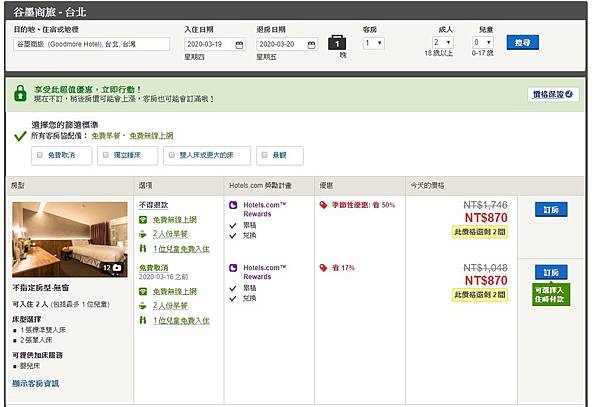The height and width of the screenshot is (407, 600).
Task: Click the child icon in the free cancellation option
Action: [x=143, y=320]
